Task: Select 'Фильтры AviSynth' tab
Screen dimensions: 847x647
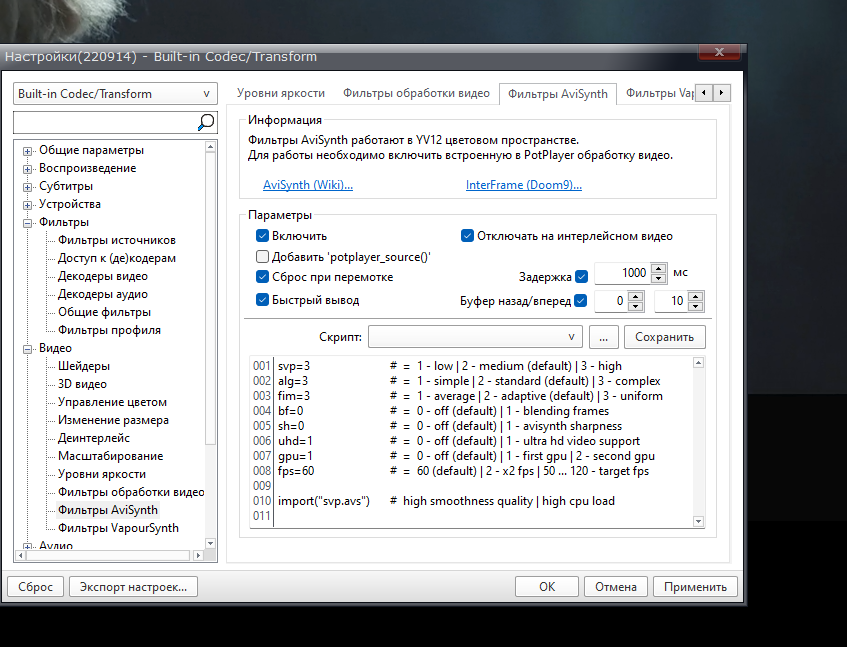Action: (x=557, y=93)
